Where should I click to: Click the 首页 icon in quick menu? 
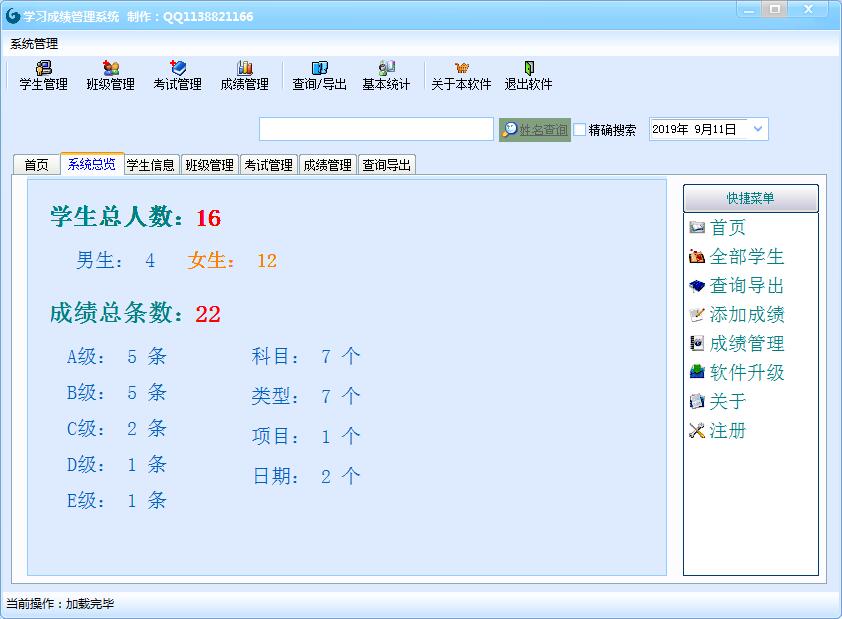coord(697,228)
